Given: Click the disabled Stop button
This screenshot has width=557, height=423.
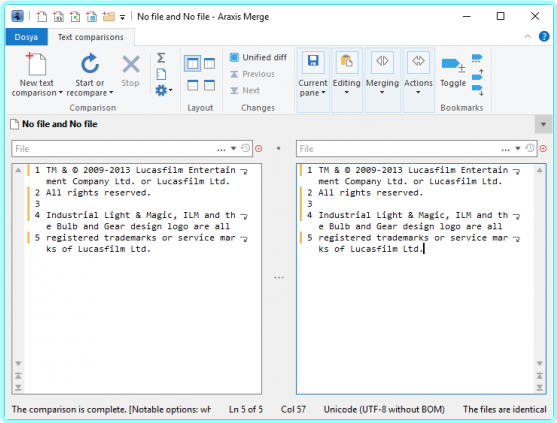Looking at the screenshot, I should [130, 71].
